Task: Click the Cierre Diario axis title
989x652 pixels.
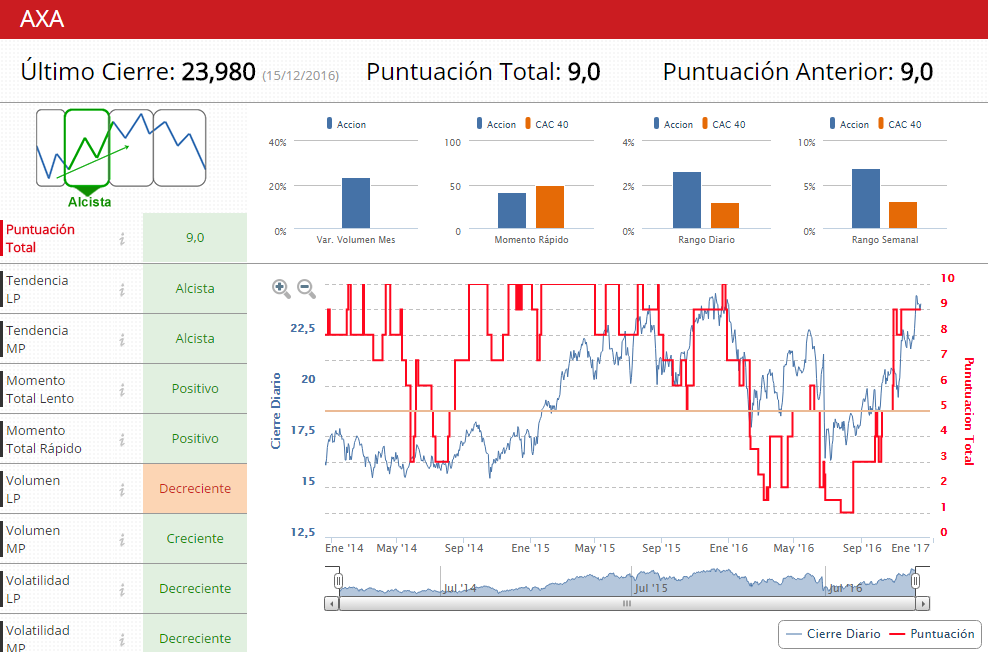Action: (276, 410)
